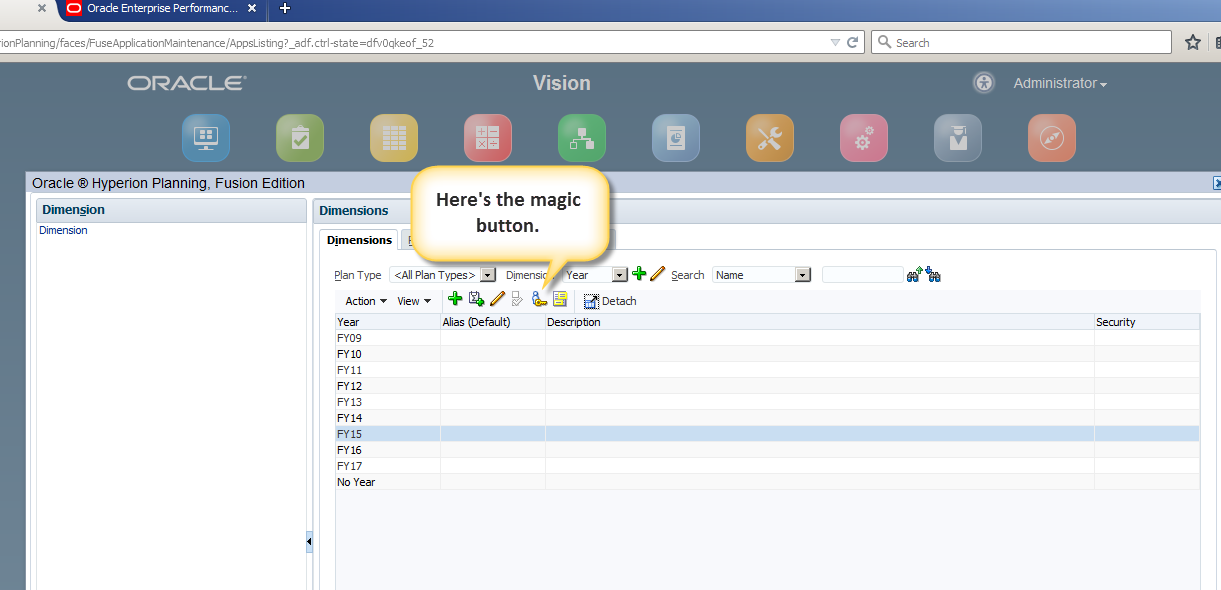Click the Alias (Default) column header
This screenshot has width=1221, height=590.
click(492, 322)
